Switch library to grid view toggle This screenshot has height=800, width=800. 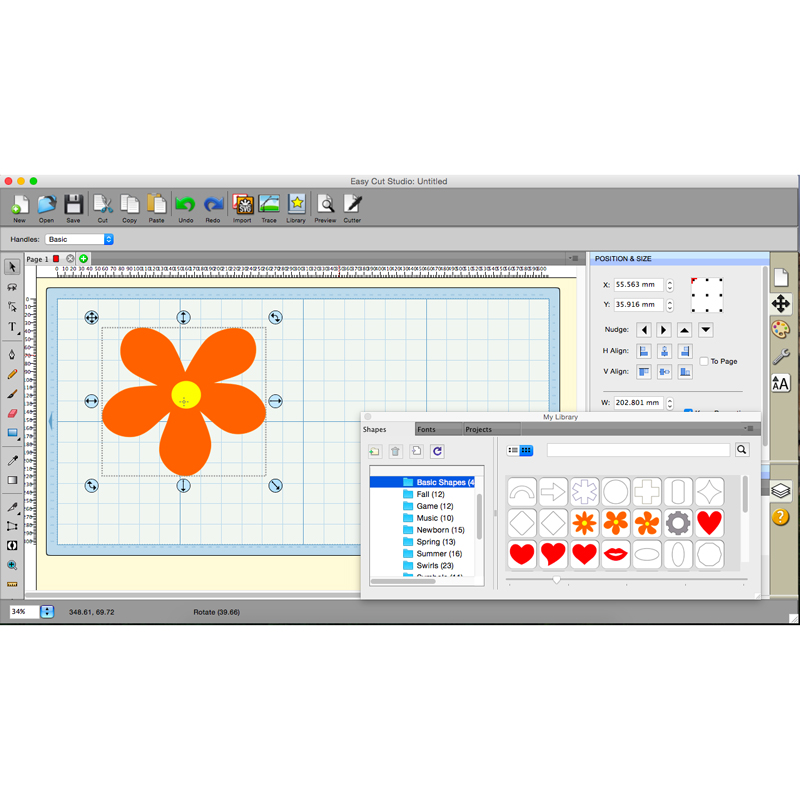tap(526, 451)
